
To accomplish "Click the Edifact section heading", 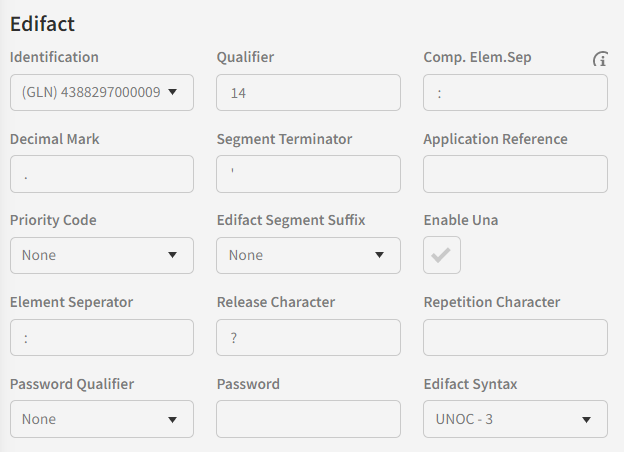I will 43,23.
